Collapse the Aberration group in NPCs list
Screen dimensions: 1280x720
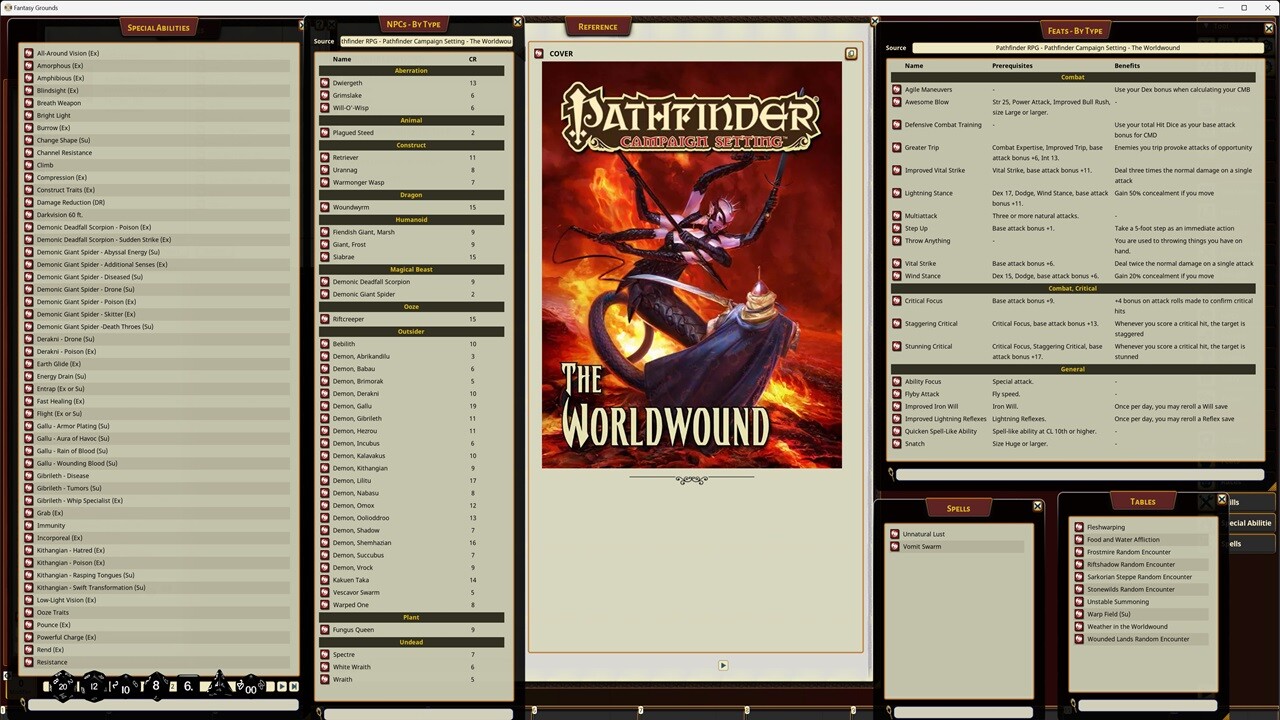click(x=411, y=70)
